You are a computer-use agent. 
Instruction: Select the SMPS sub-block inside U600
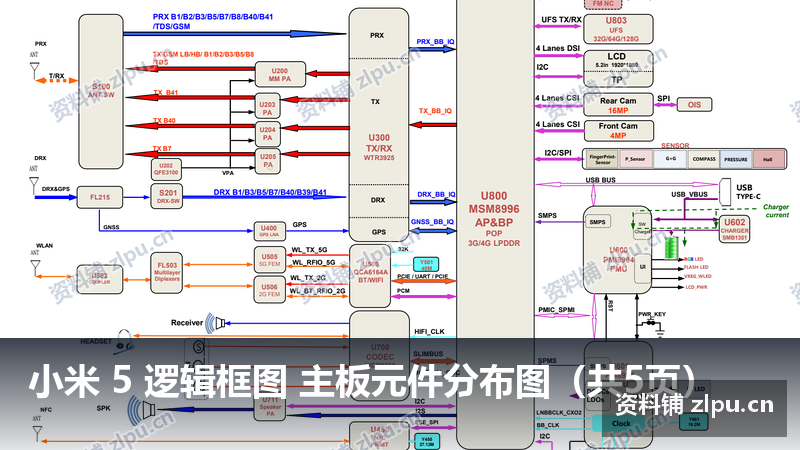tap(597, 222)
